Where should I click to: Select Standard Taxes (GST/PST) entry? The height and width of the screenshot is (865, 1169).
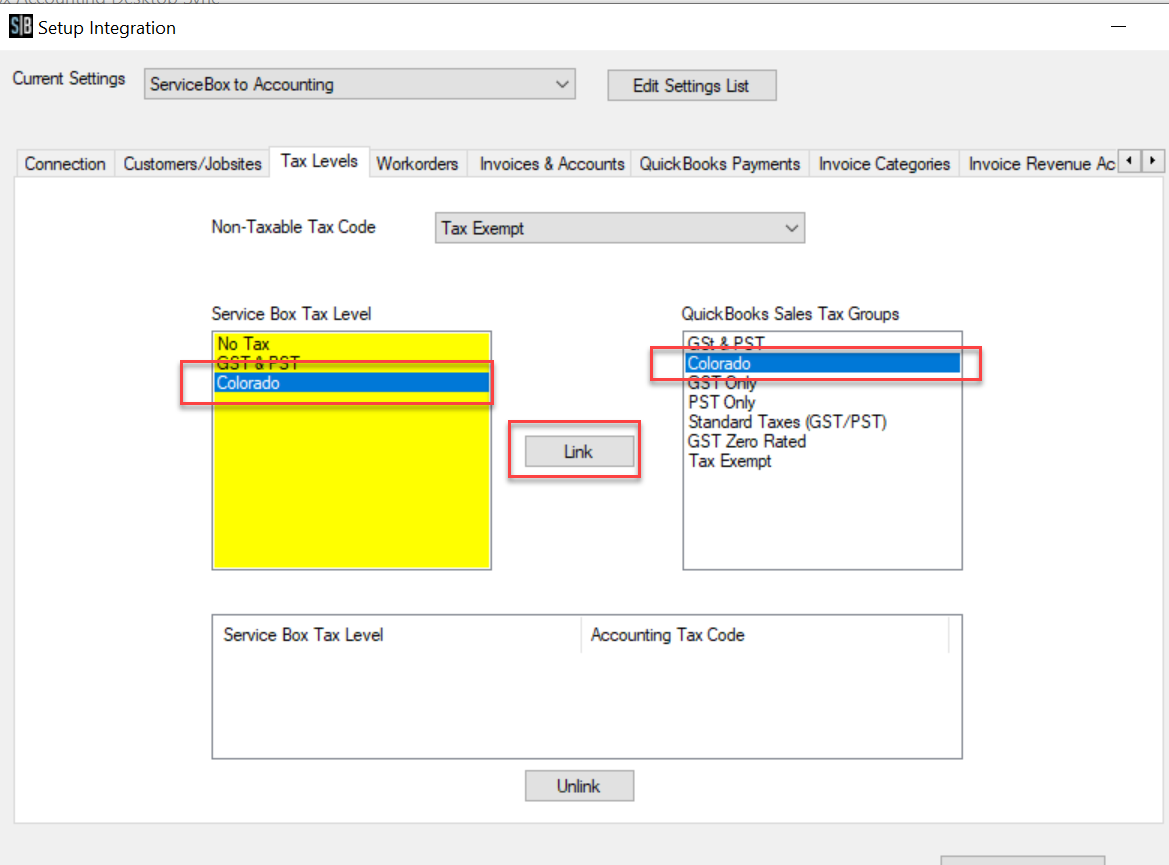tap(822, 421)
